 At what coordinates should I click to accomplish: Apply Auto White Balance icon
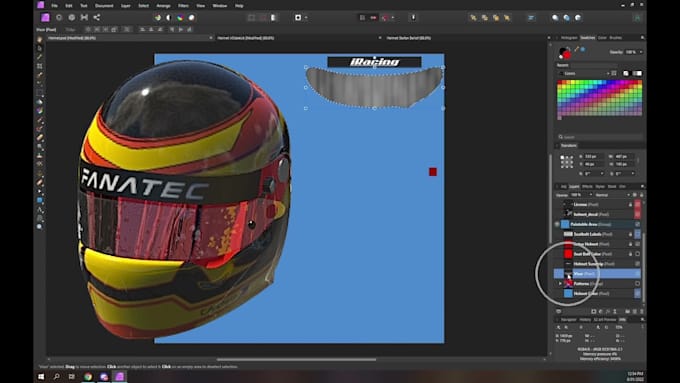(191, 18)
